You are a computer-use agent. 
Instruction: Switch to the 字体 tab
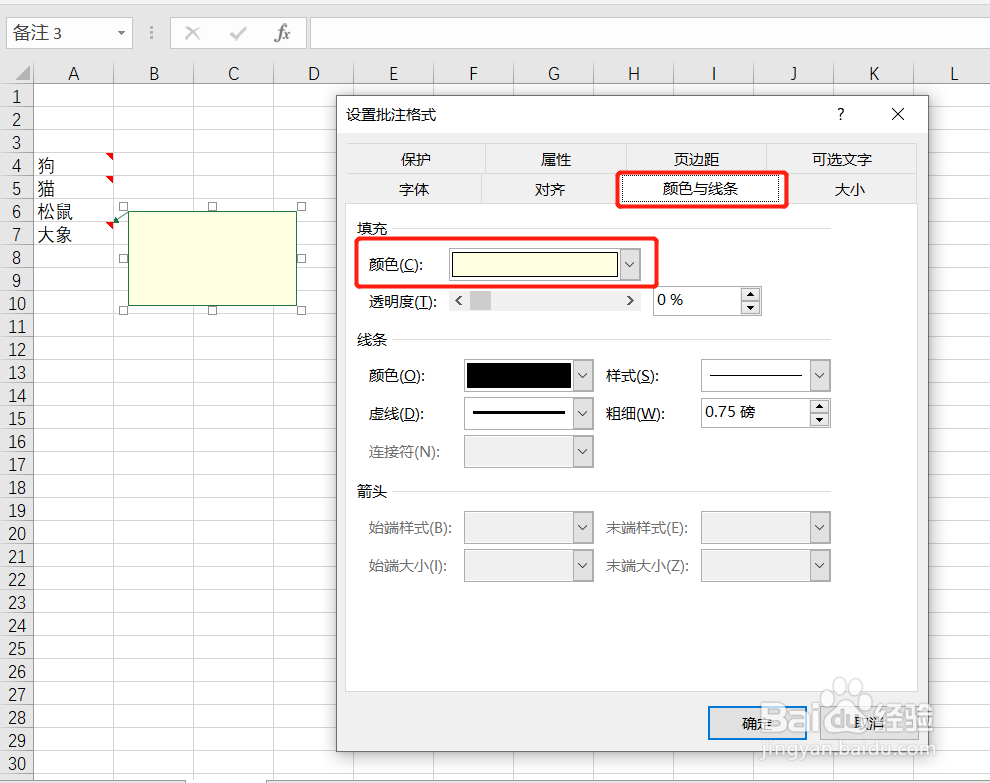point(414,189)
